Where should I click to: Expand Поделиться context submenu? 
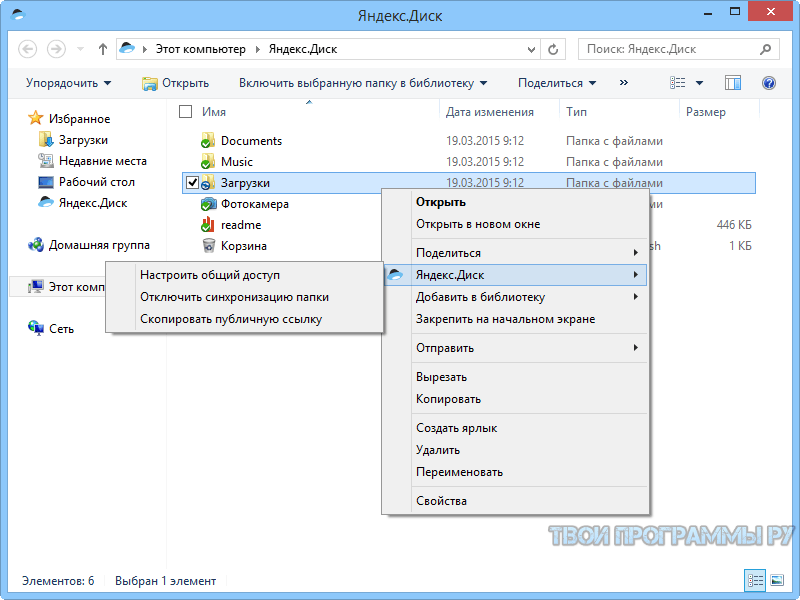[x=515, y=253]
